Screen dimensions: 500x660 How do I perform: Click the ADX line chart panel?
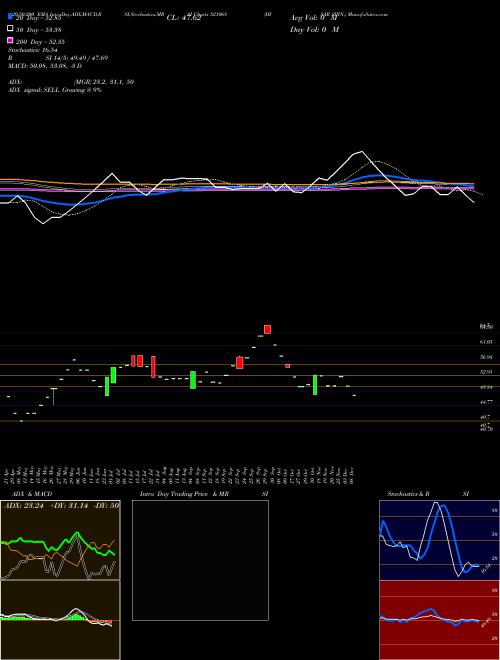60,540
